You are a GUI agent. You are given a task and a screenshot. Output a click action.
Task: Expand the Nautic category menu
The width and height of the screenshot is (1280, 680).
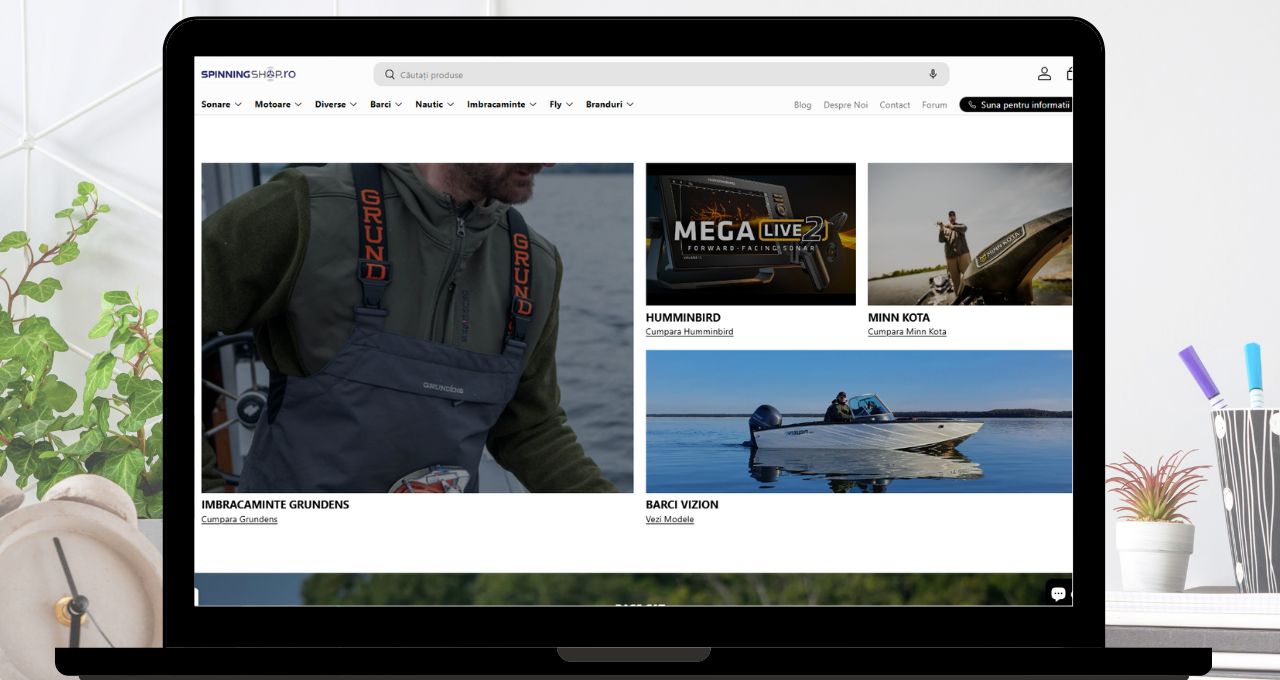click(x=435, y=104)
